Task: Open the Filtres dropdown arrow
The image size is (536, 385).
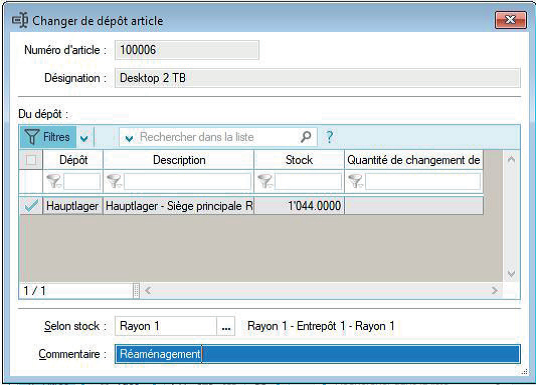Action: coord(84,138)
